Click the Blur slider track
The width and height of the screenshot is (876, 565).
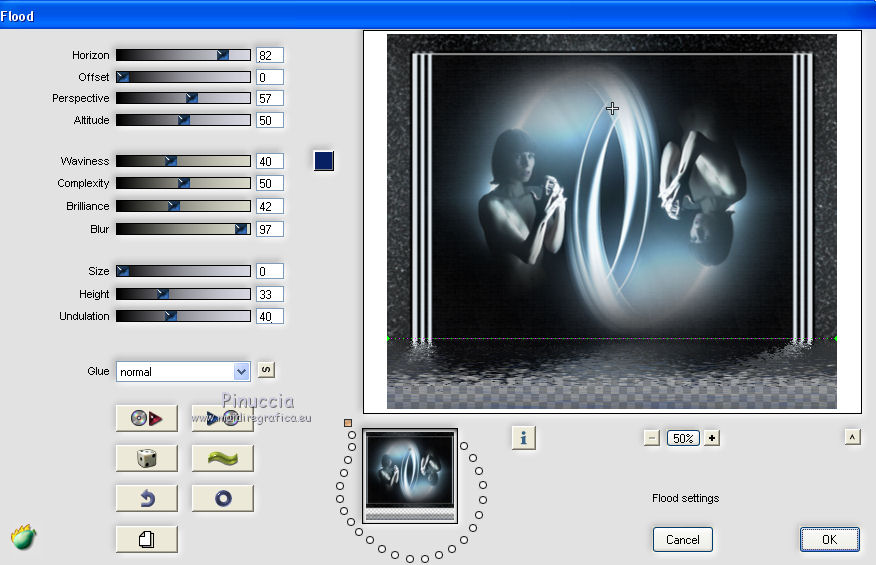183,229
